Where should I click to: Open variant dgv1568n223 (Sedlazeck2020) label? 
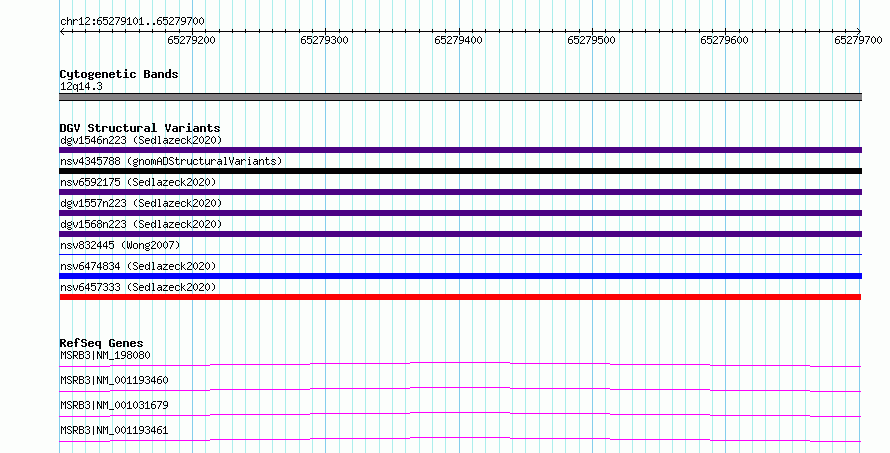[141, 224]
